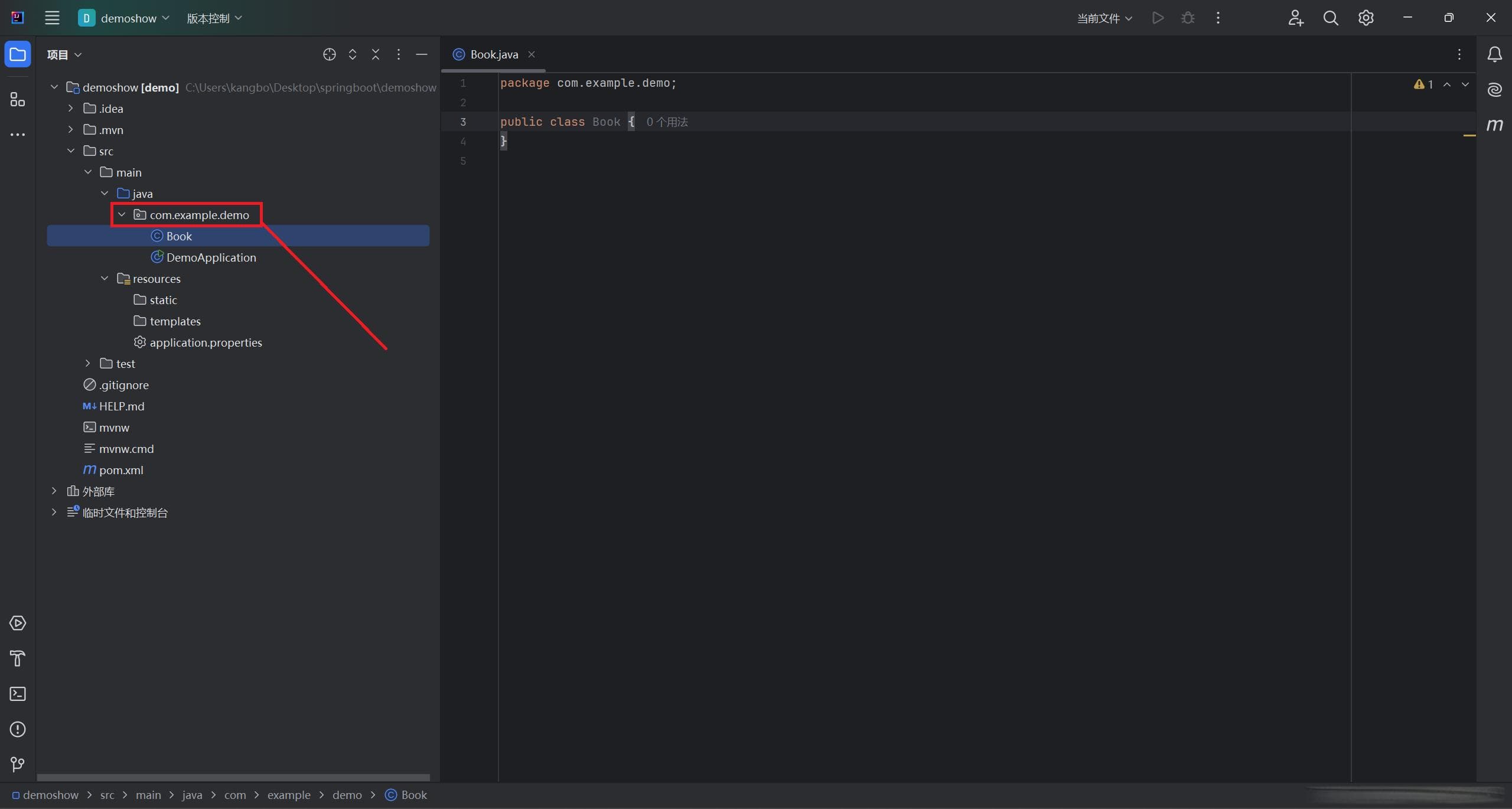1512x809 pixels.
Task: Open IDE settings gear
Action: [1366, 18]
